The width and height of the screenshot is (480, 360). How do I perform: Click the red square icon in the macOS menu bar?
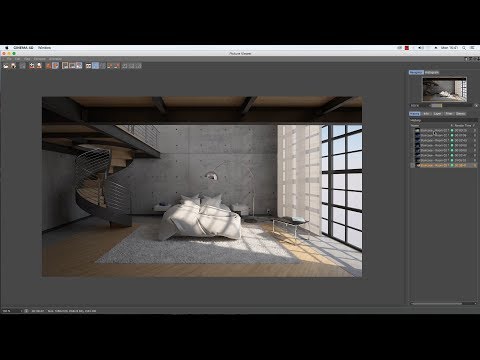(407, 48)
